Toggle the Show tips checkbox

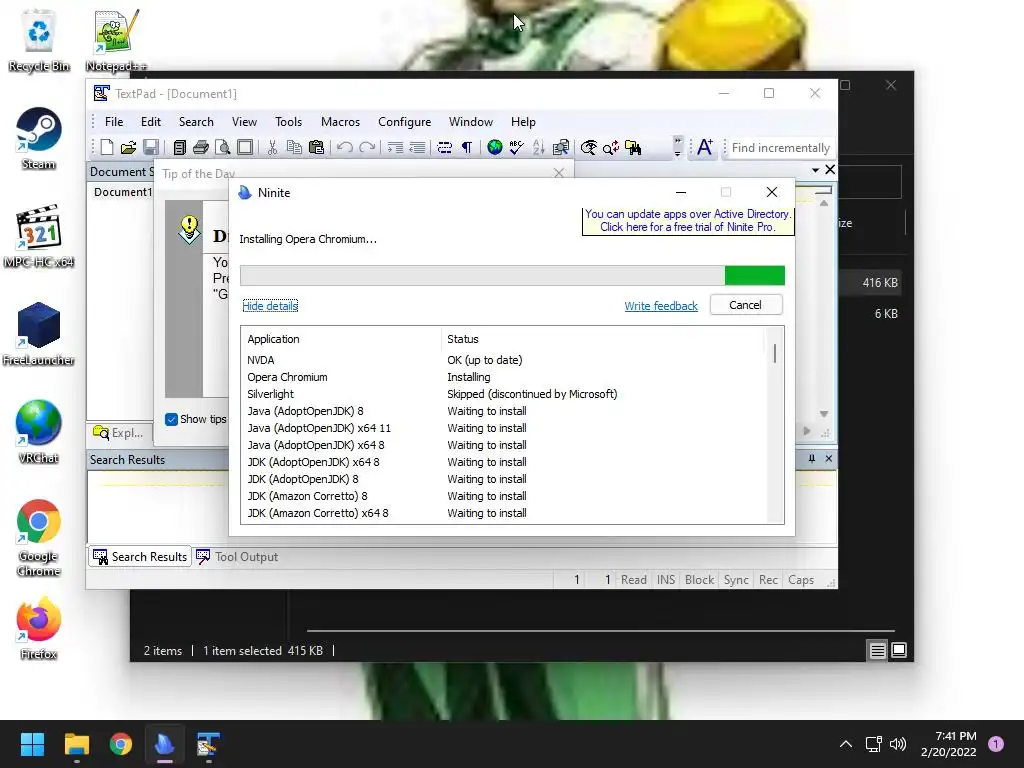point(171,419)
